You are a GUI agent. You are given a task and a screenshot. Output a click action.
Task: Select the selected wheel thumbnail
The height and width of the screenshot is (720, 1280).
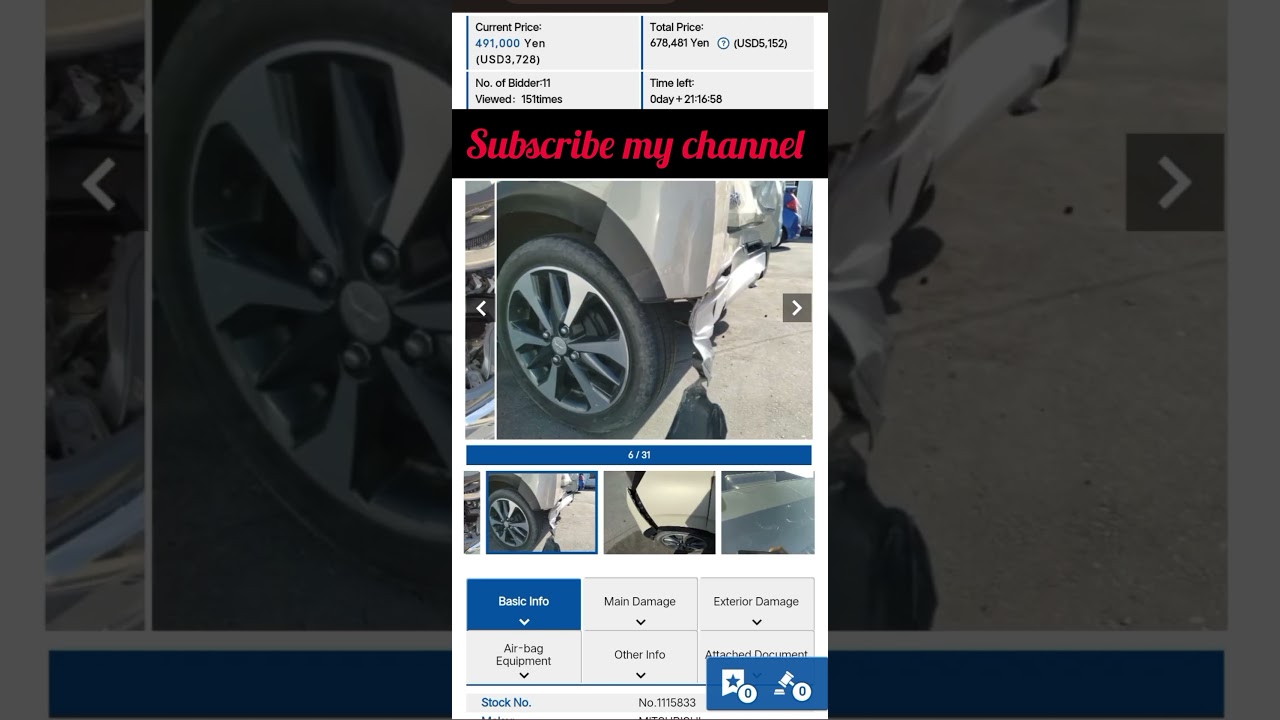541,512
